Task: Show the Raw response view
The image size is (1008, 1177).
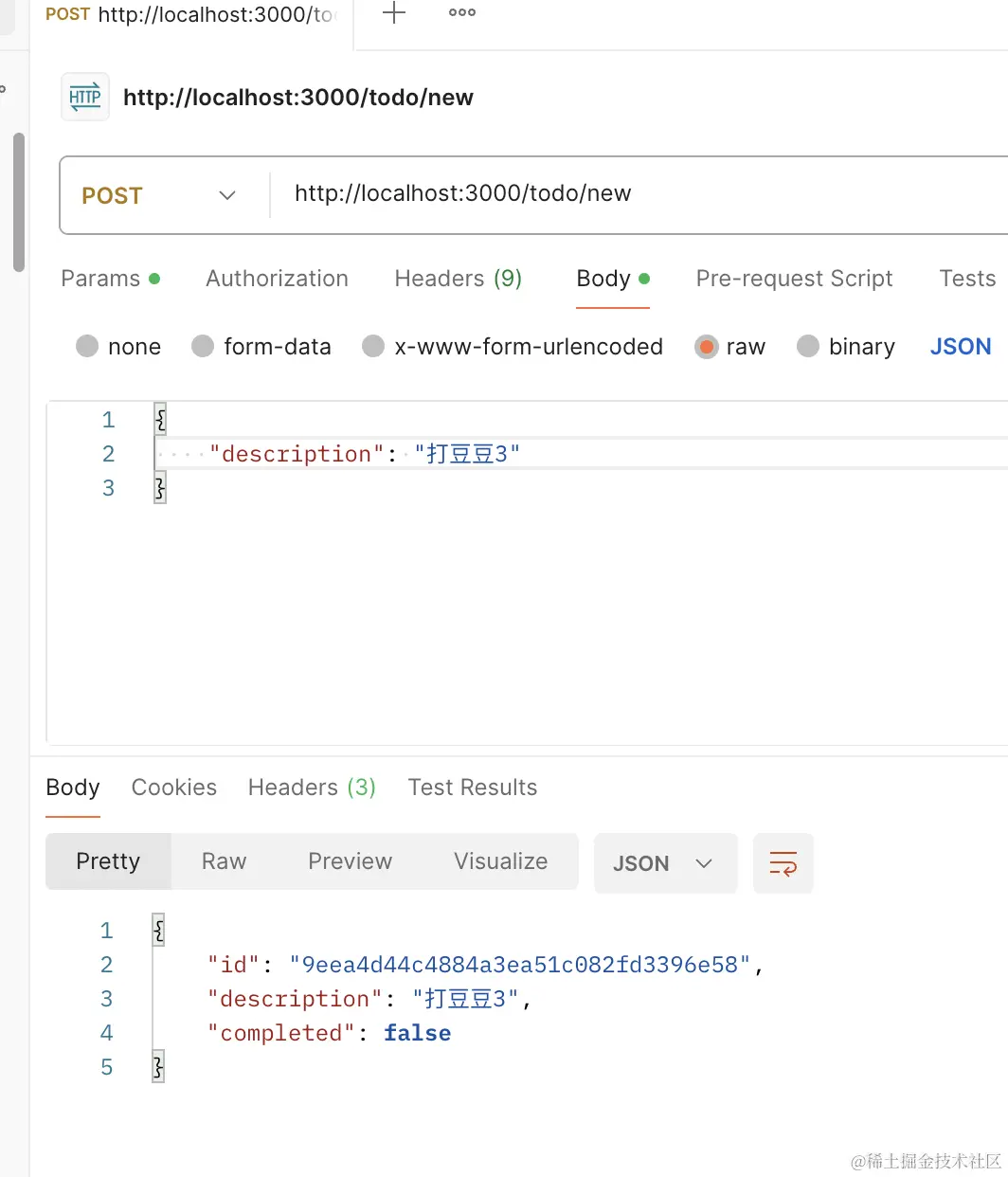Action: [x=224, y=861]
